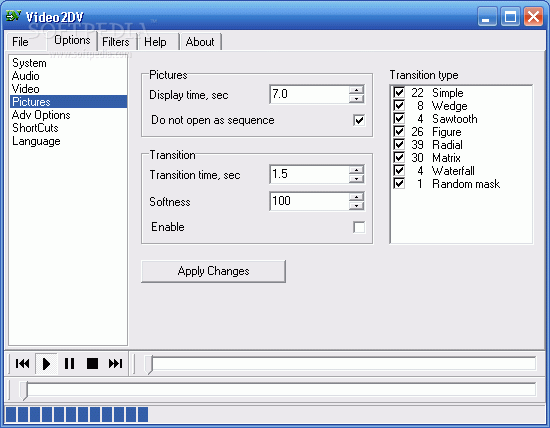Enable transitions with the Enable checkbox
The width and height of the screenshot is (550, 428).
(x=359, y=227)
